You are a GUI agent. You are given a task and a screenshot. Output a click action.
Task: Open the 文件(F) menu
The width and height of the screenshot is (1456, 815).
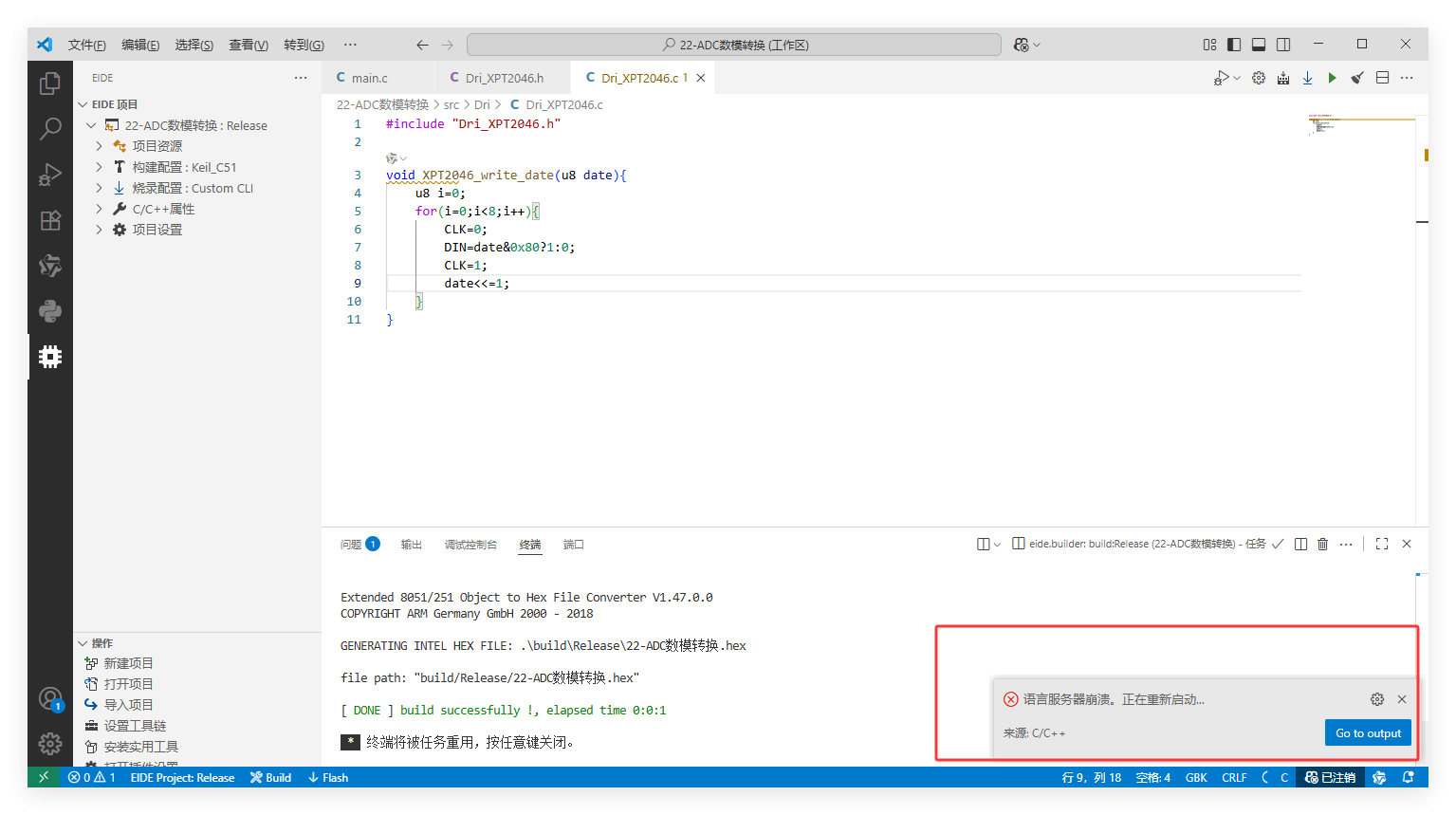(87, 45)
